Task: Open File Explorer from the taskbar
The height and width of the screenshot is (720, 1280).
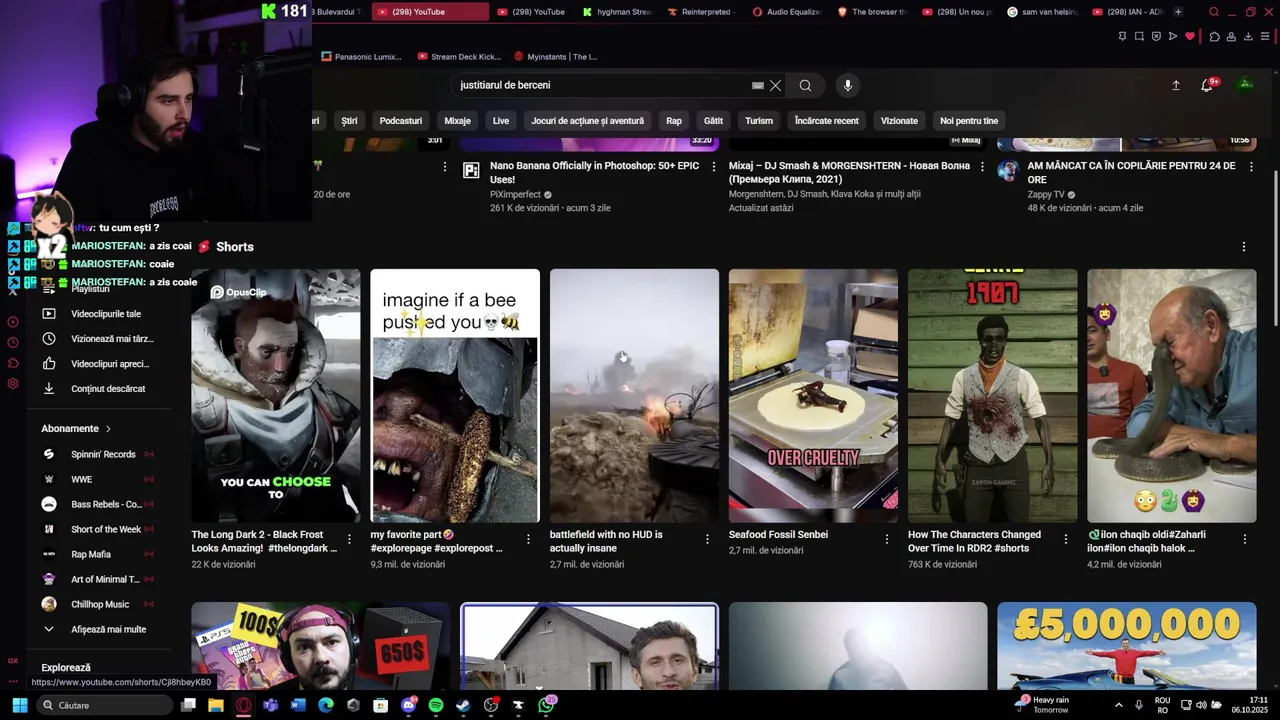Action: point(215,705)
